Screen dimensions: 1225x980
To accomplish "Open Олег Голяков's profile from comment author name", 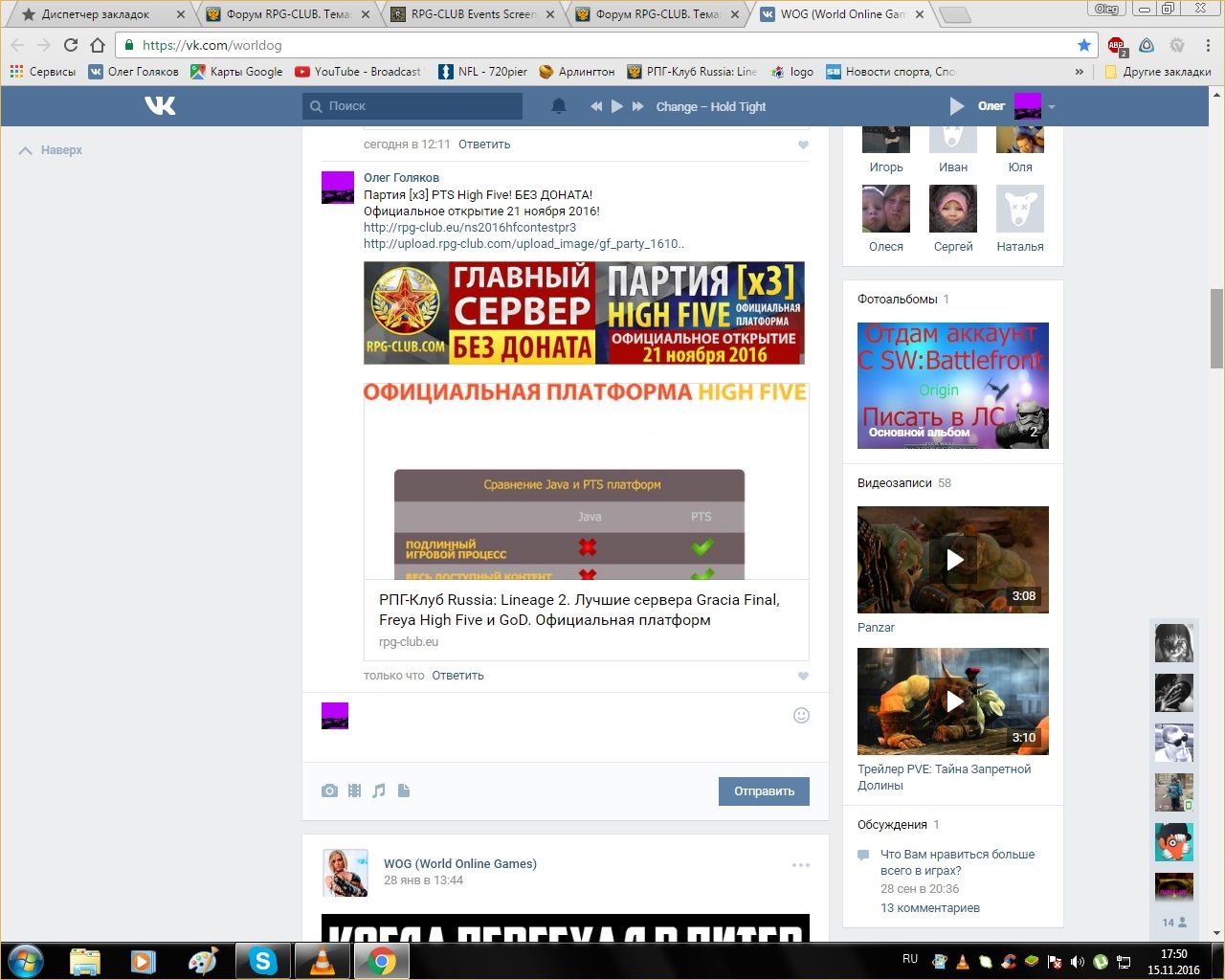I will coord(401,178).
